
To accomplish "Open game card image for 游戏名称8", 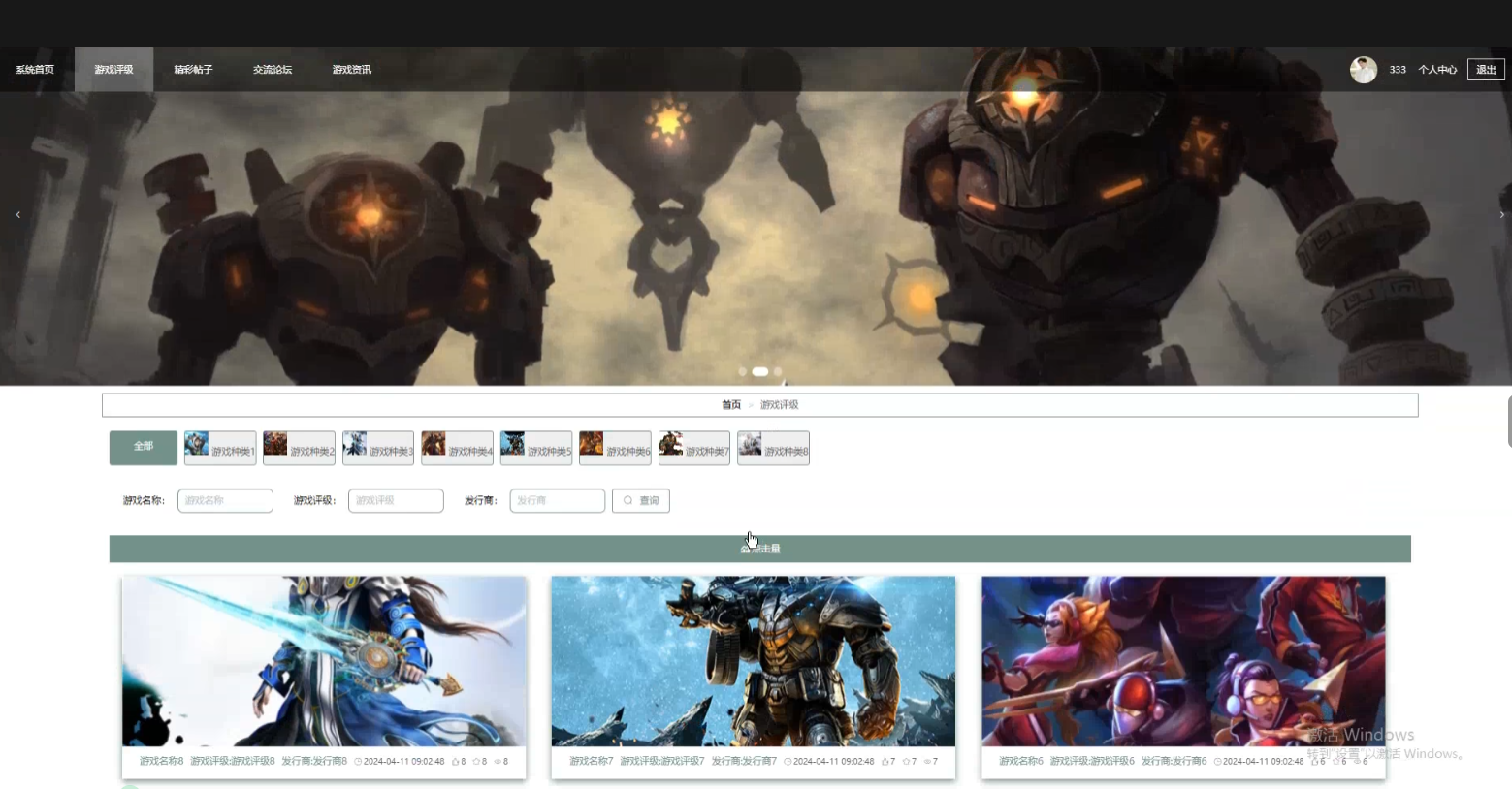I will 324,661.
